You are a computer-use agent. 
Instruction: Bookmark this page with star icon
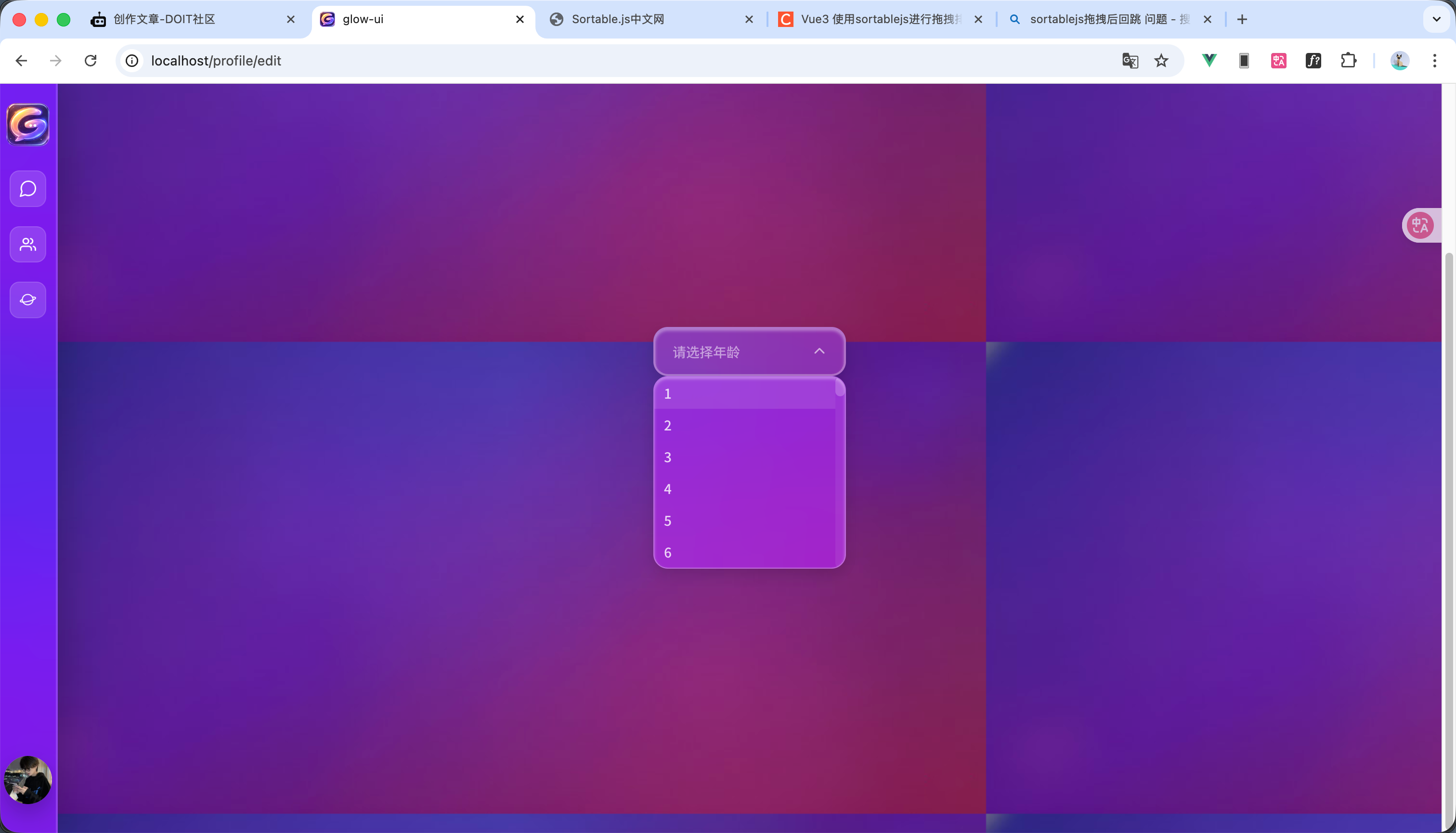(x=1161, y=61)
